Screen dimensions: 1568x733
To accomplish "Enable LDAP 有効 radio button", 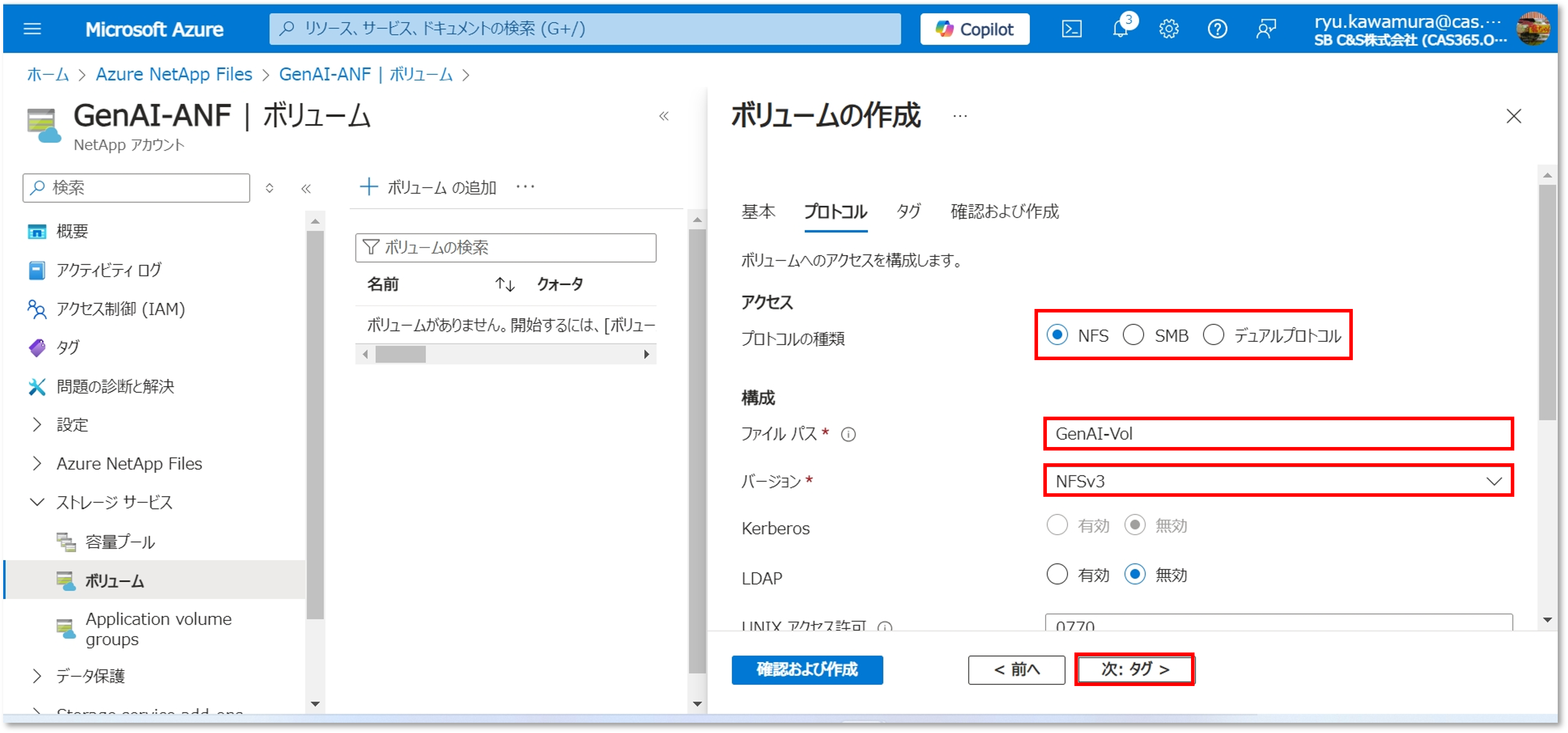I will pos(1057,574).
